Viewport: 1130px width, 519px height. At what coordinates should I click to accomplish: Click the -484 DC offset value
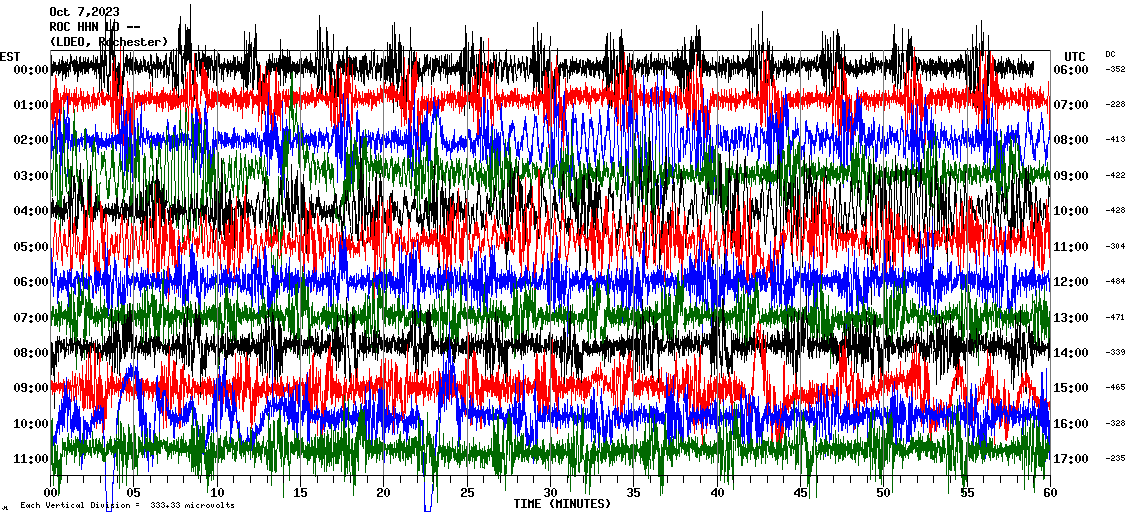coord(1115,282)
